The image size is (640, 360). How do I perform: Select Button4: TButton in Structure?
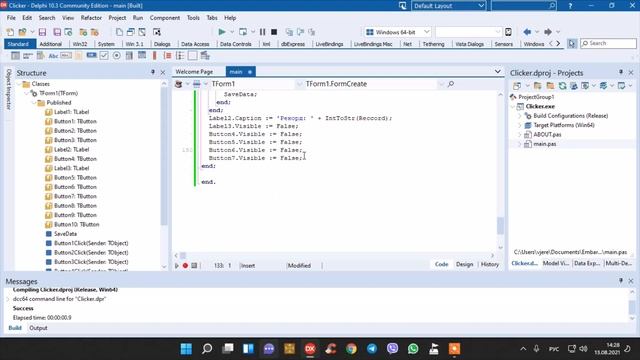coord(75,159)
